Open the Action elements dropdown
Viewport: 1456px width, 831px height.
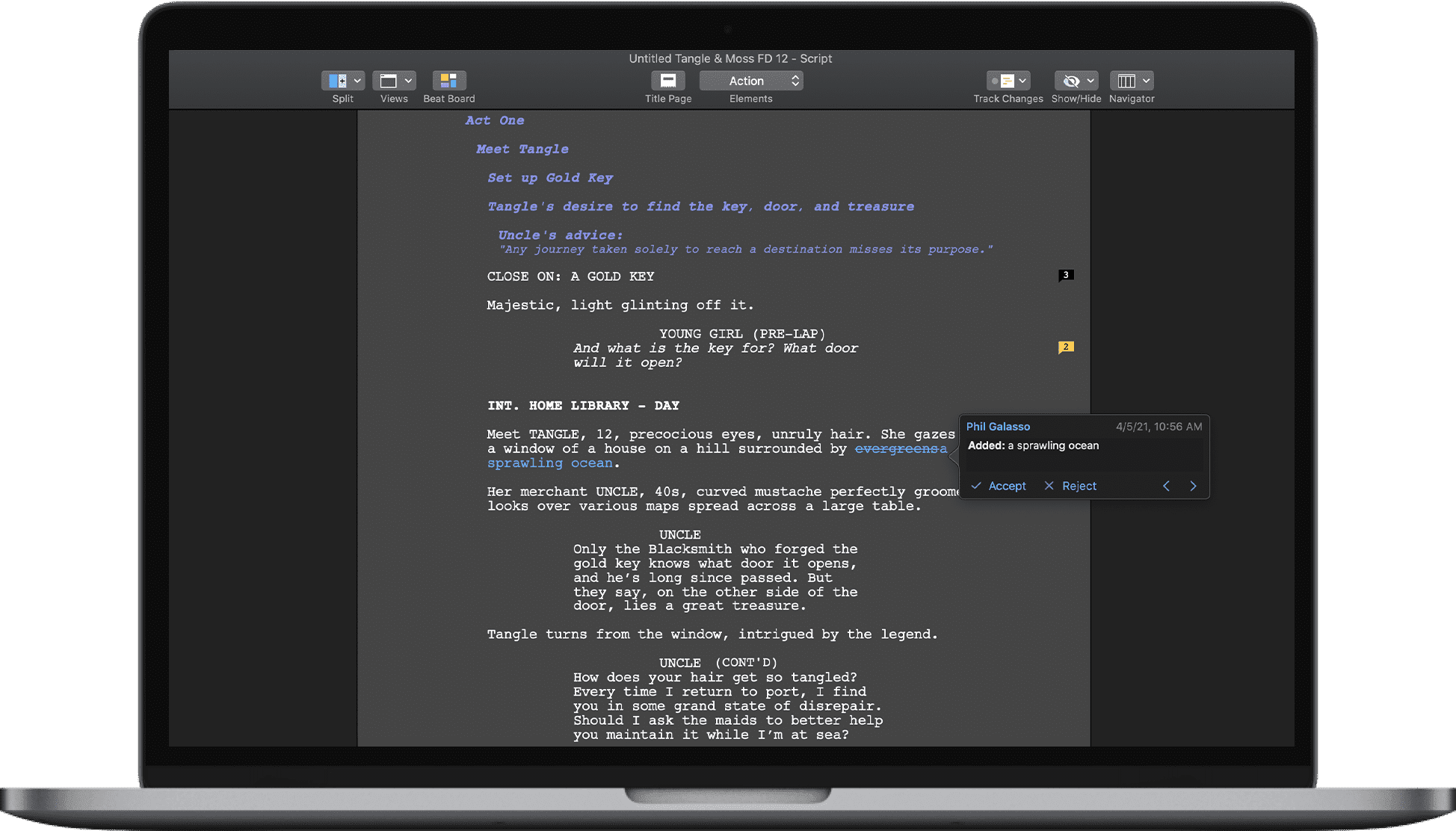pos(750,81)
